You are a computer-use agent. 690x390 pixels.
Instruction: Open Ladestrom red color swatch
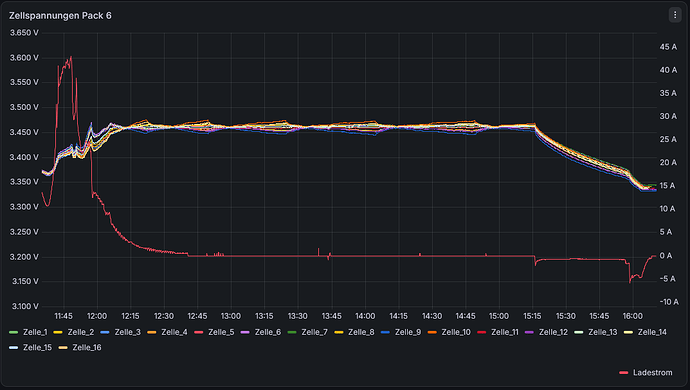(x=623, y=373)
